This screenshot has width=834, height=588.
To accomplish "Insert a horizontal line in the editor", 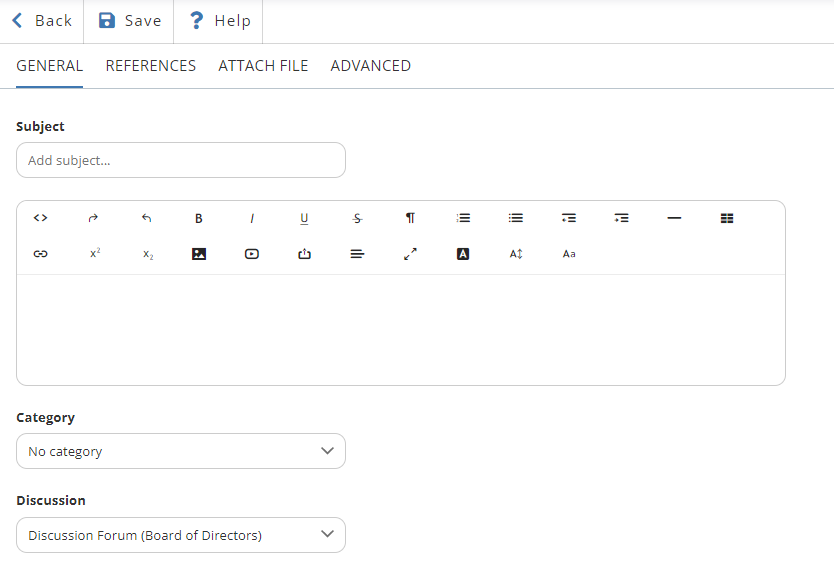I will [x=674, y=218].
